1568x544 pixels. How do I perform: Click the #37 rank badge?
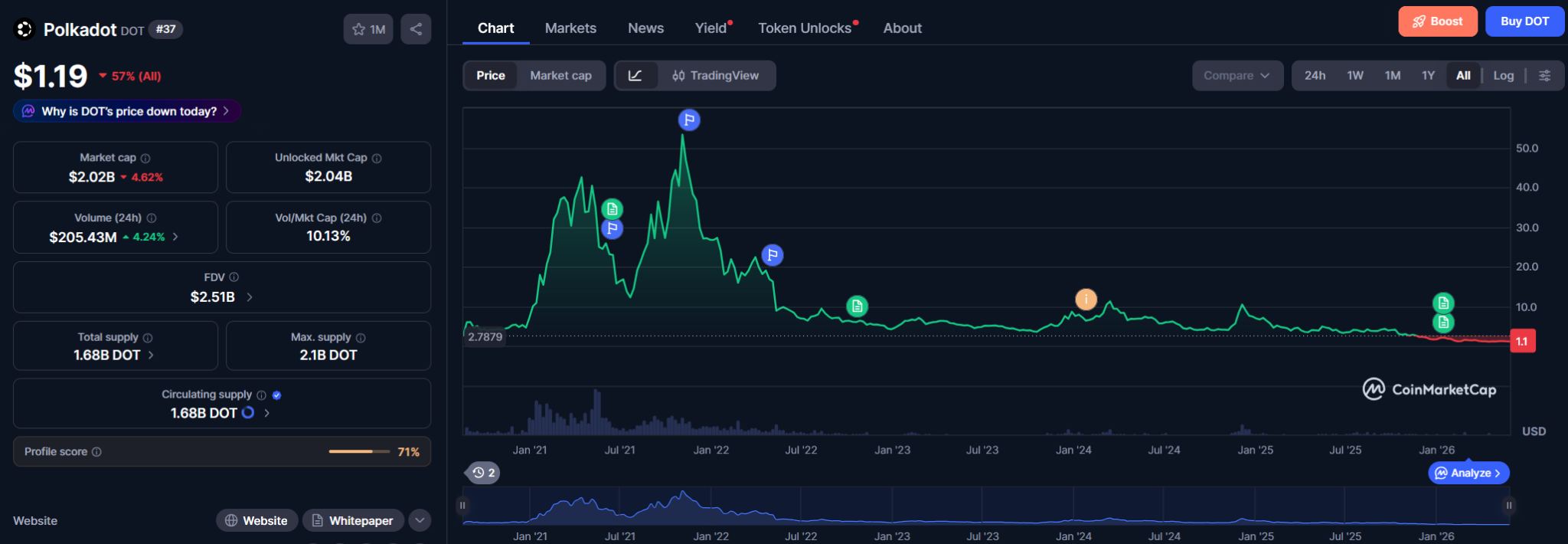165,29
